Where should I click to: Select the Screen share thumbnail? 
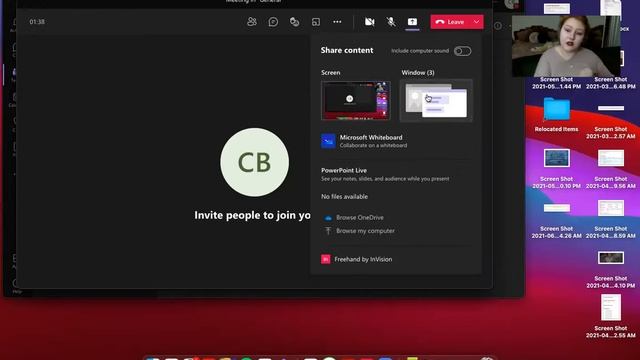coord(356,100)
